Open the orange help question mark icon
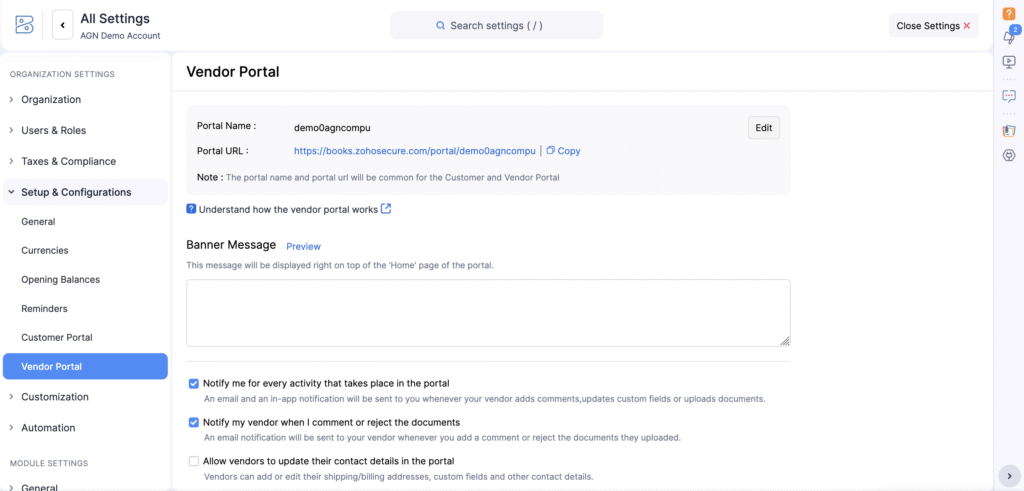Screen dimensions: 1024x491 [1008, 13]
